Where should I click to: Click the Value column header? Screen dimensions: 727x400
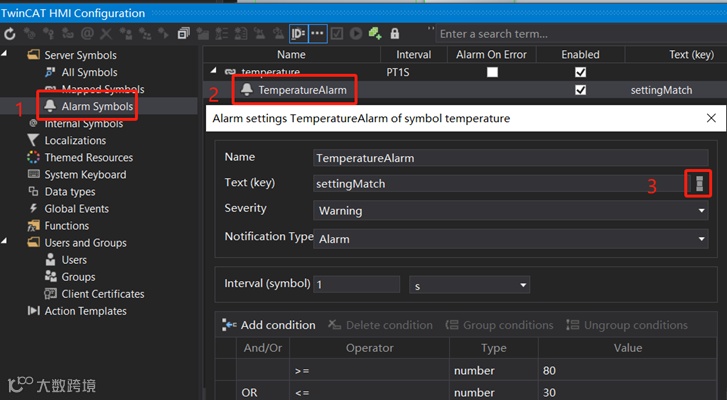(x=628, y=348)
